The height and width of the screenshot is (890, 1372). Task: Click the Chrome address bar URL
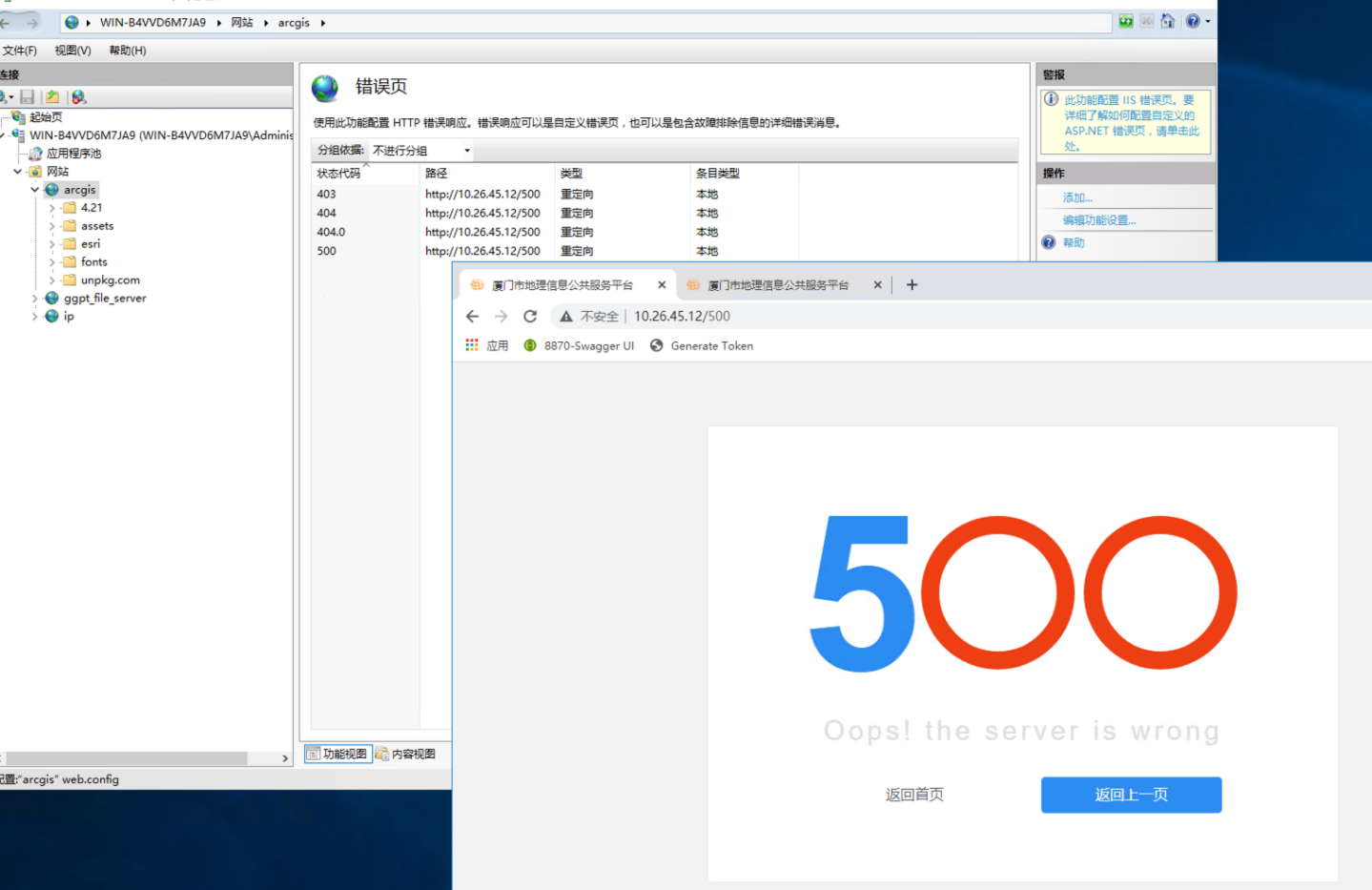682,317
